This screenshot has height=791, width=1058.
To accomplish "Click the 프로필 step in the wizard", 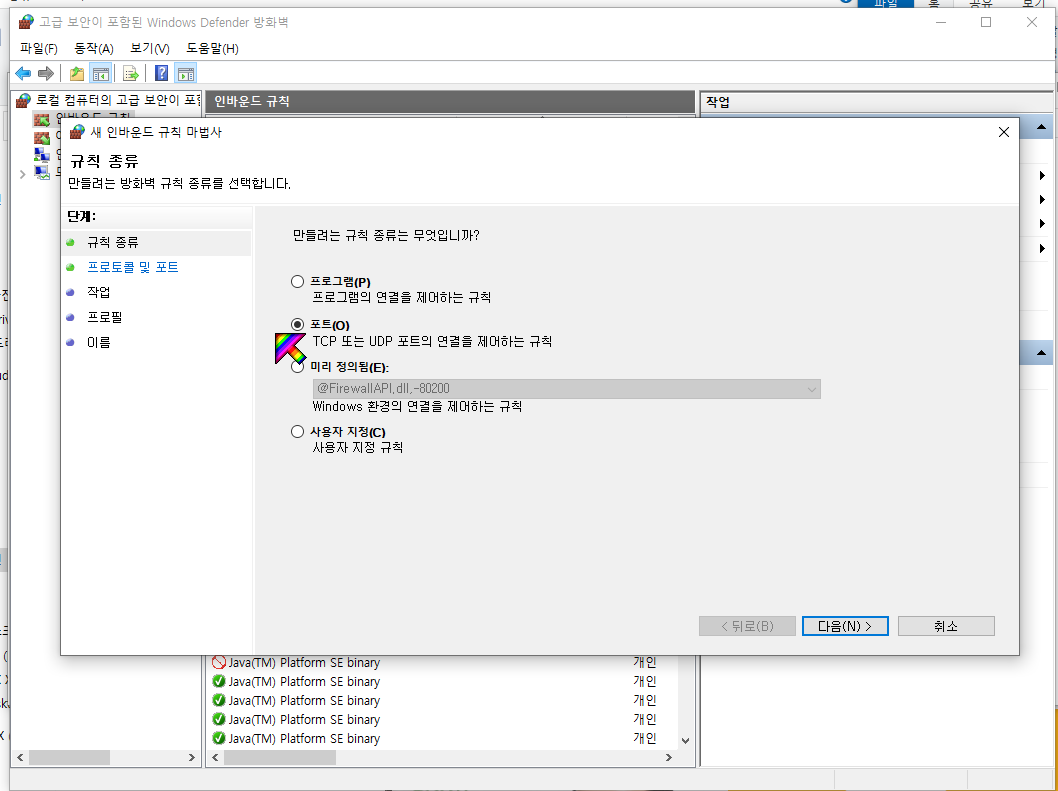I will pos(105,317).
